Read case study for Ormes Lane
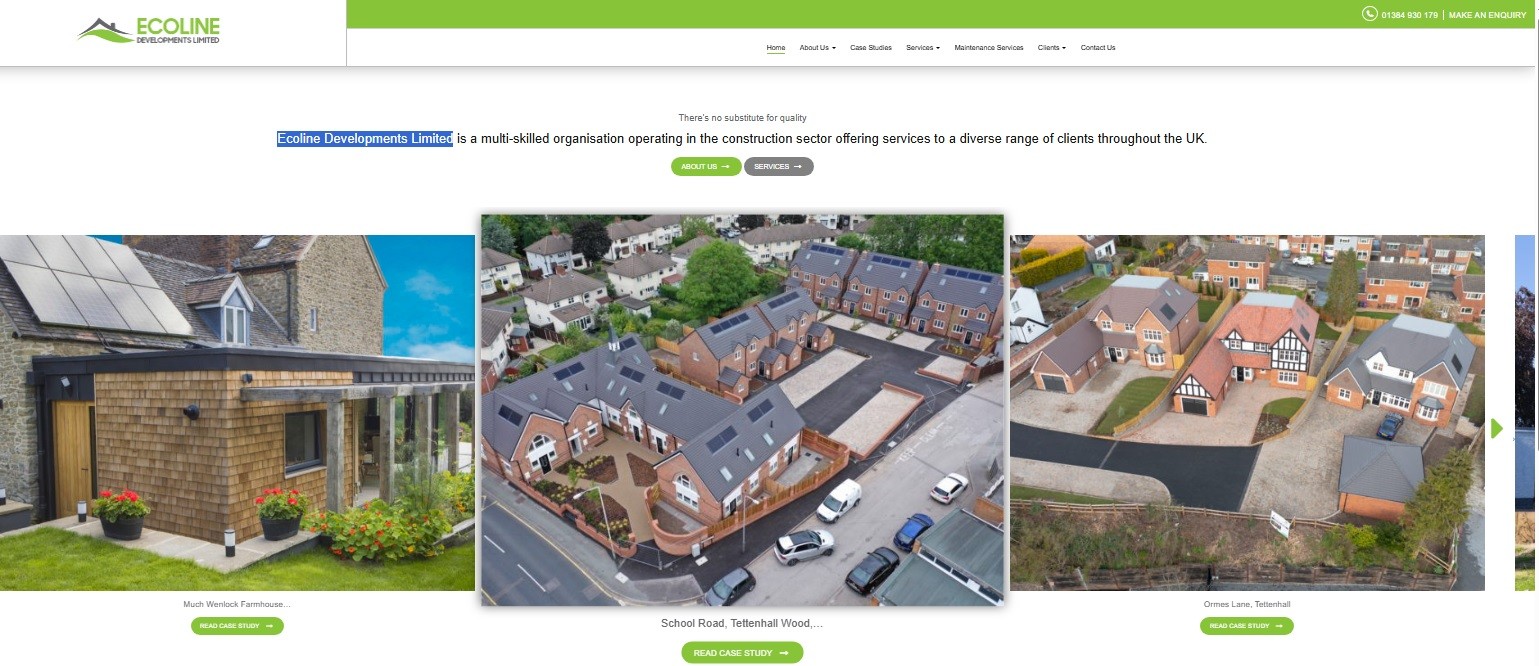The height and width of the screenshot is (666, 1539). coord(1246,626)
